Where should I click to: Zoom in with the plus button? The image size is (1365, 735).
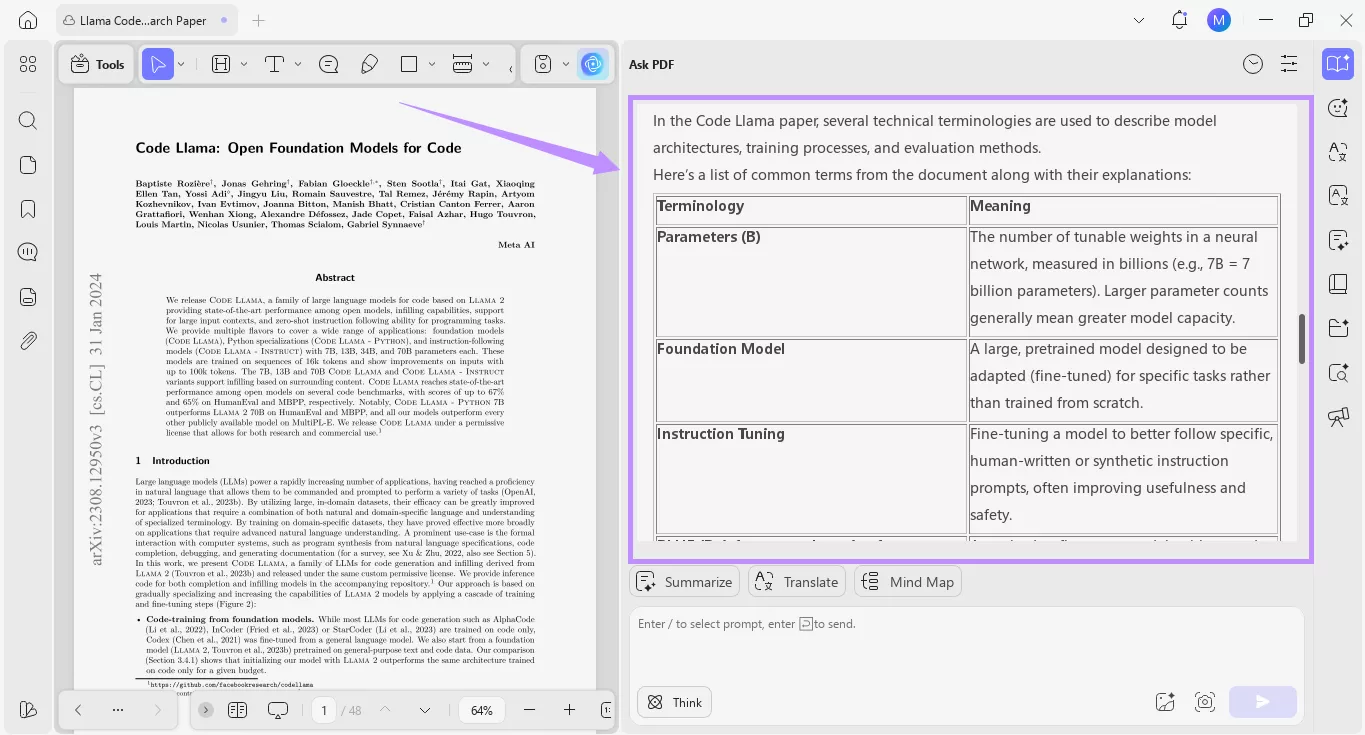[569, 710]
